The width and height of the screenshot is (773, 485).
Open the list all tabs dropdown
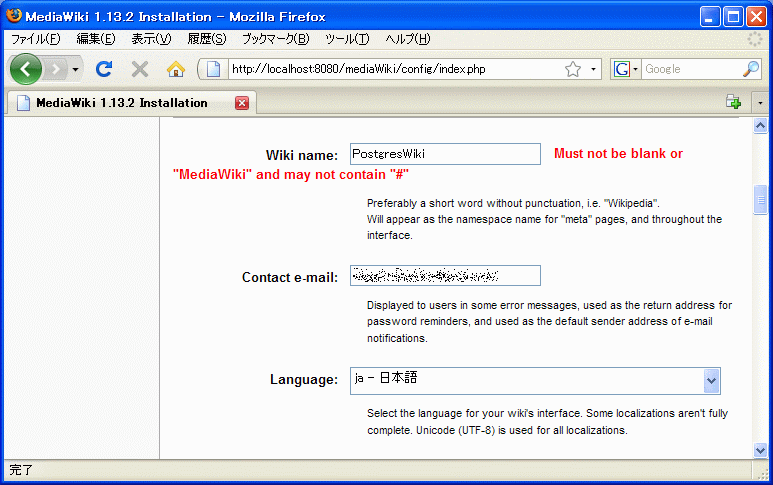tap(760, 103)
